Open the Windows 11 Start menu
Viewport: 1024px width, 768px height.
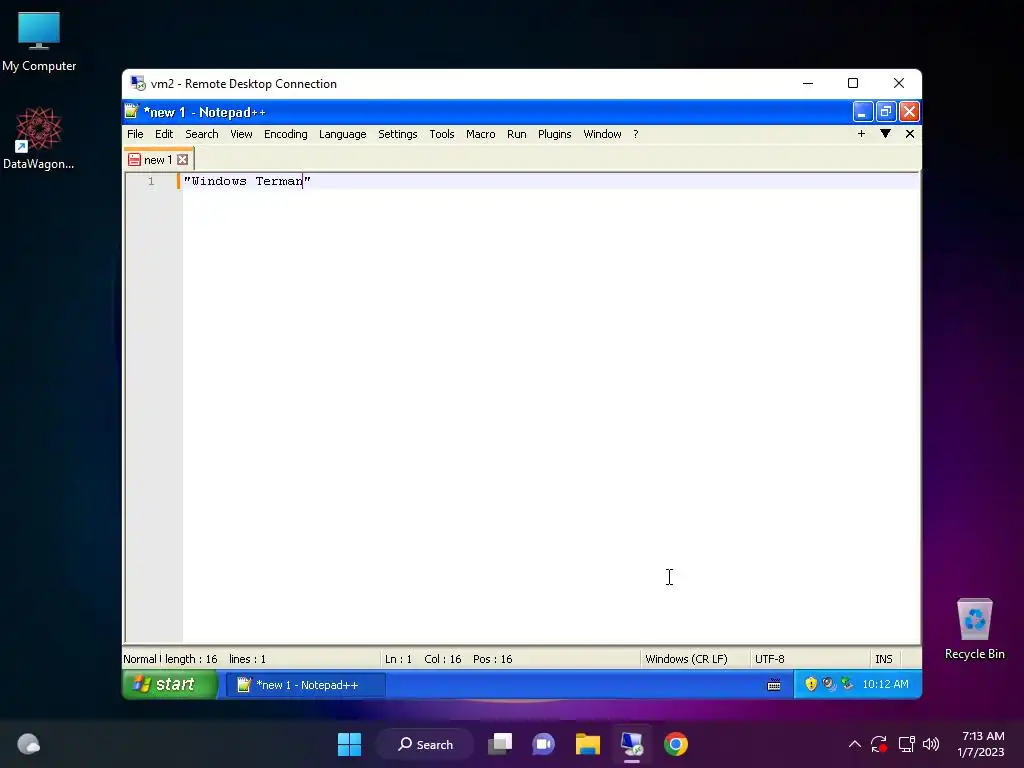pos(349,744)
